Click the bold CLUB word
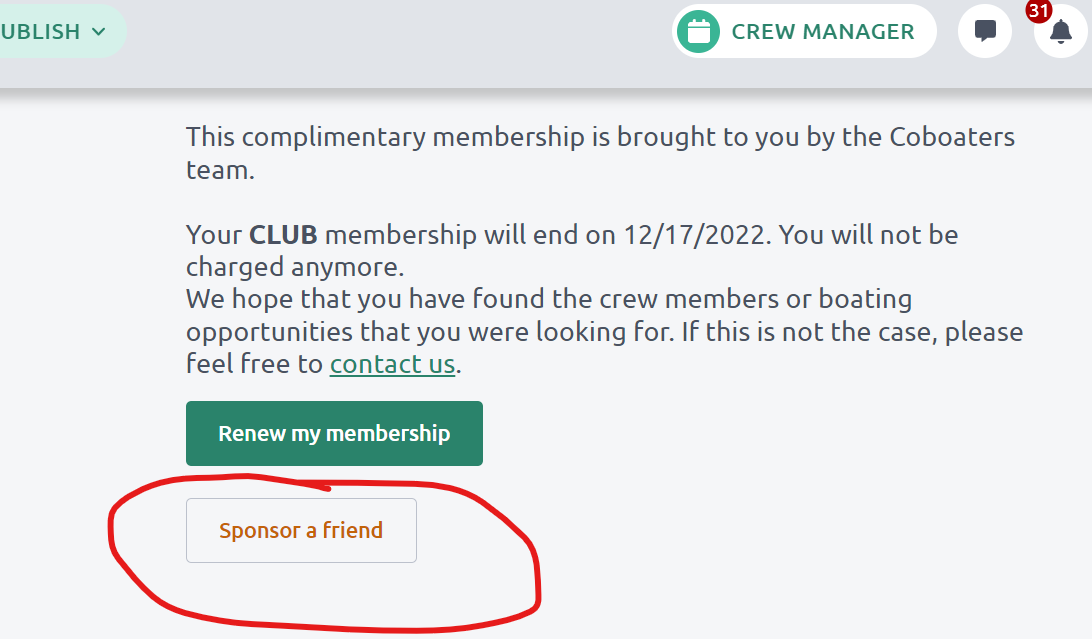Screen dimensions: 1092x639 coord(283,236)
